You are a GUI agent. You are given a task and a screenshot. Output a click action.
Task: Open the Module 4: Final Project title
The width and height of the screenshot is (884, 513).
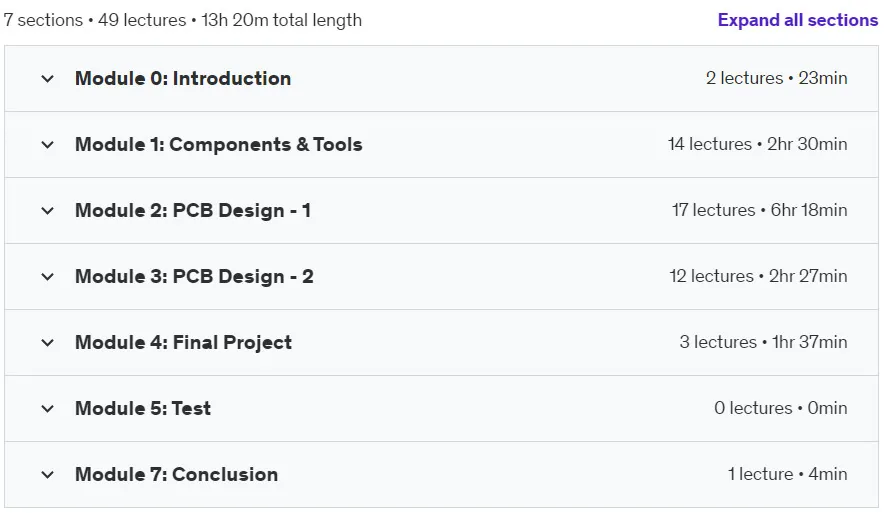(x=183, y=342)
